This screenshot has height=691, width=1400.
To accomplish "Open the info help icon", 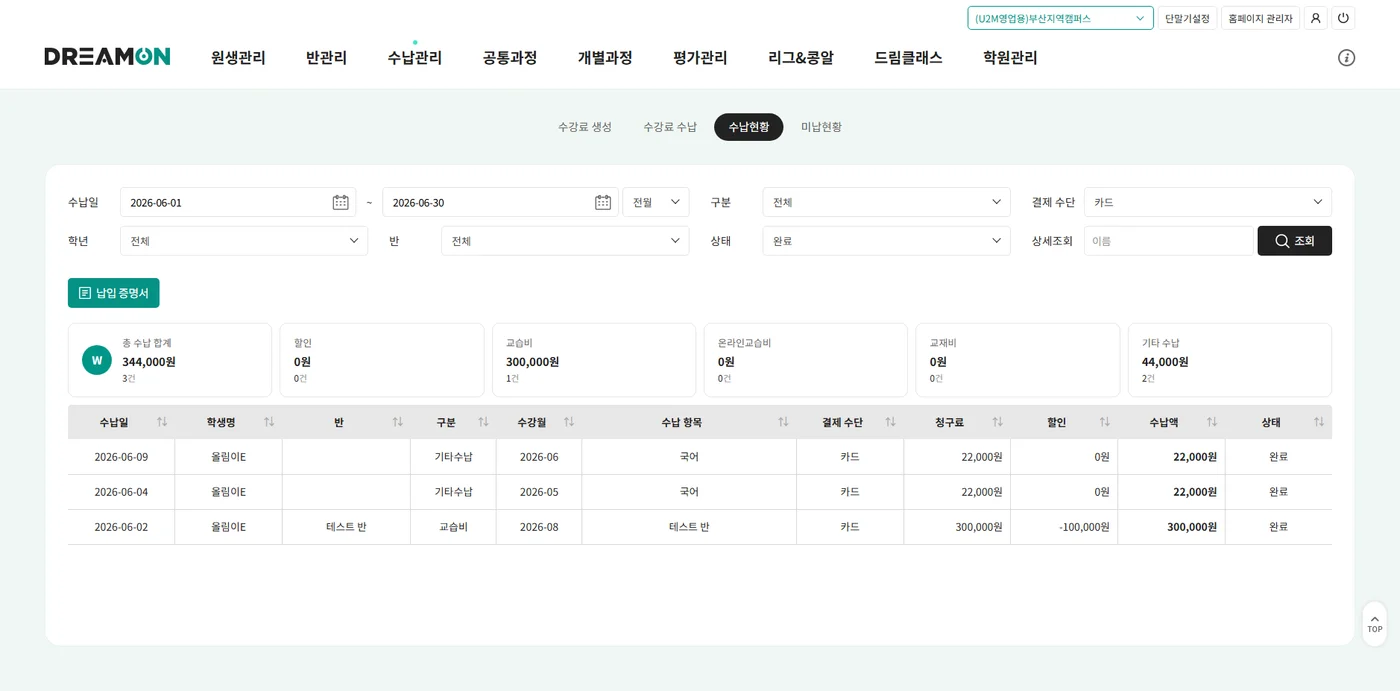I will (1347, 58).
